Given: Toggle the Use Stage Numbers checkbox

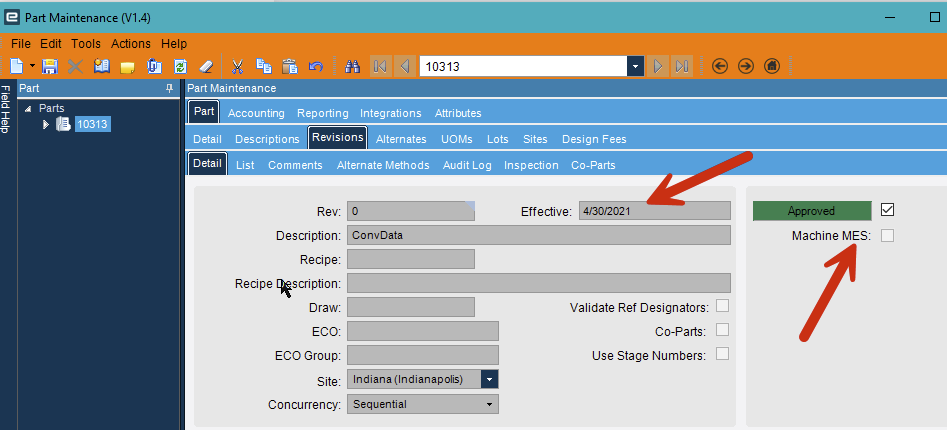Looking at the screenshot, I should [722, 354].
